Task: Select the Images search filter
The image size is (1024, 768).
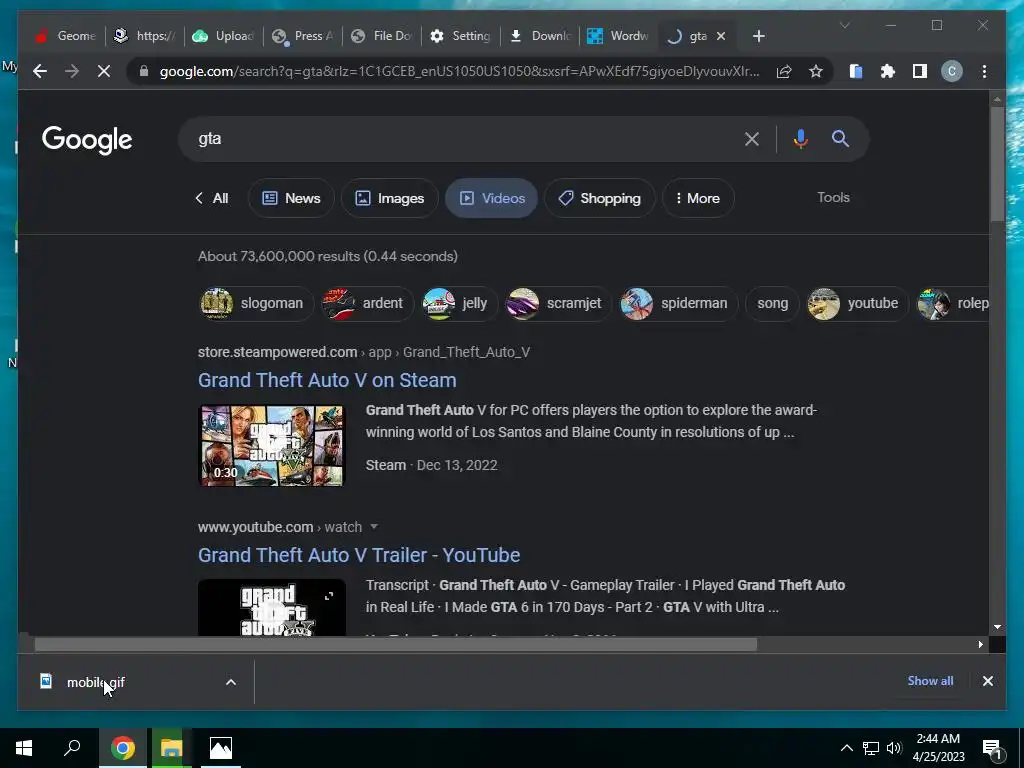Action: click(390, 198)
